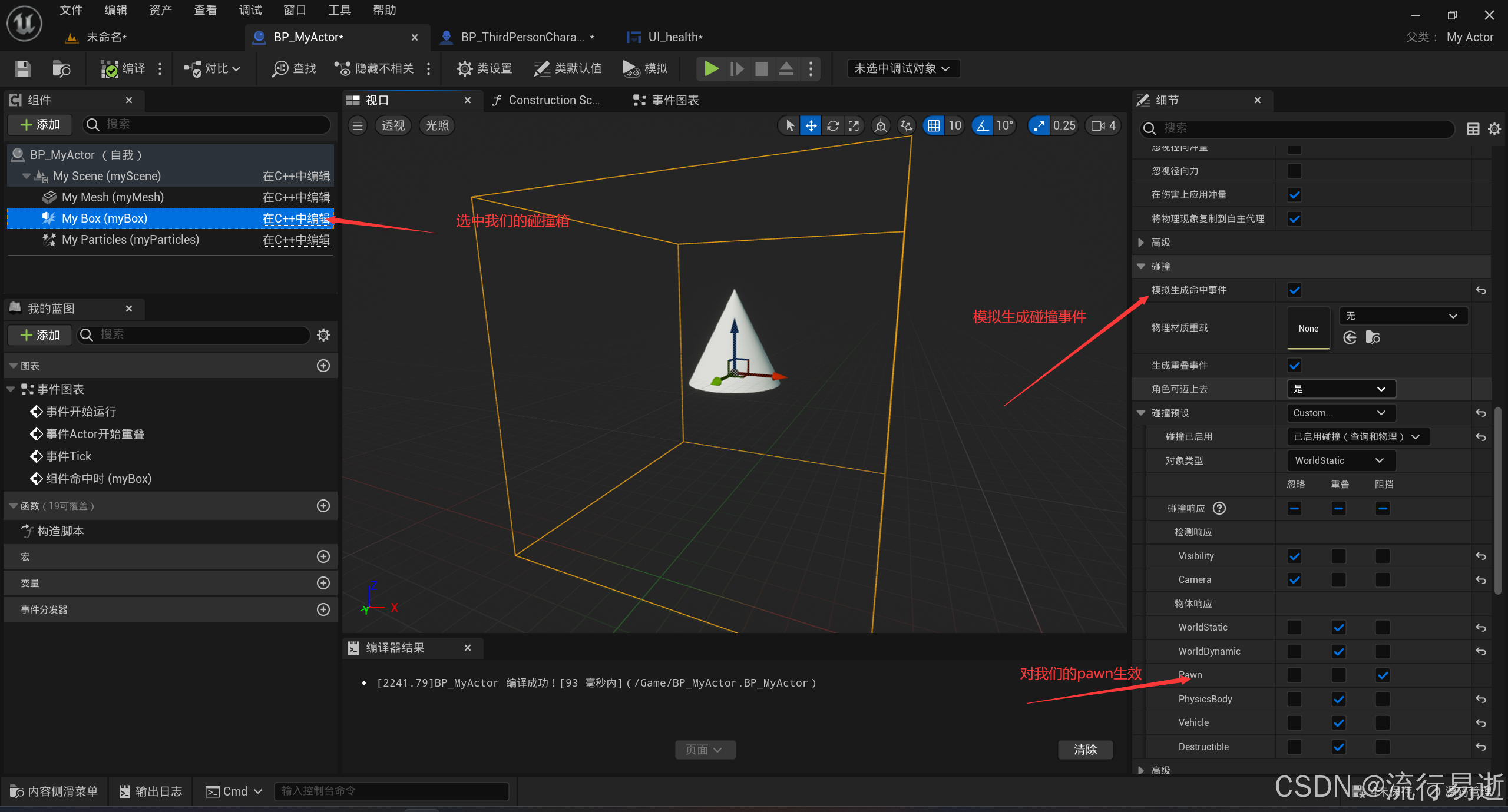Enable overlap checkbox for Pawn response
The width and height of the screenshot is (1508, 812).
click(1338, 675)
